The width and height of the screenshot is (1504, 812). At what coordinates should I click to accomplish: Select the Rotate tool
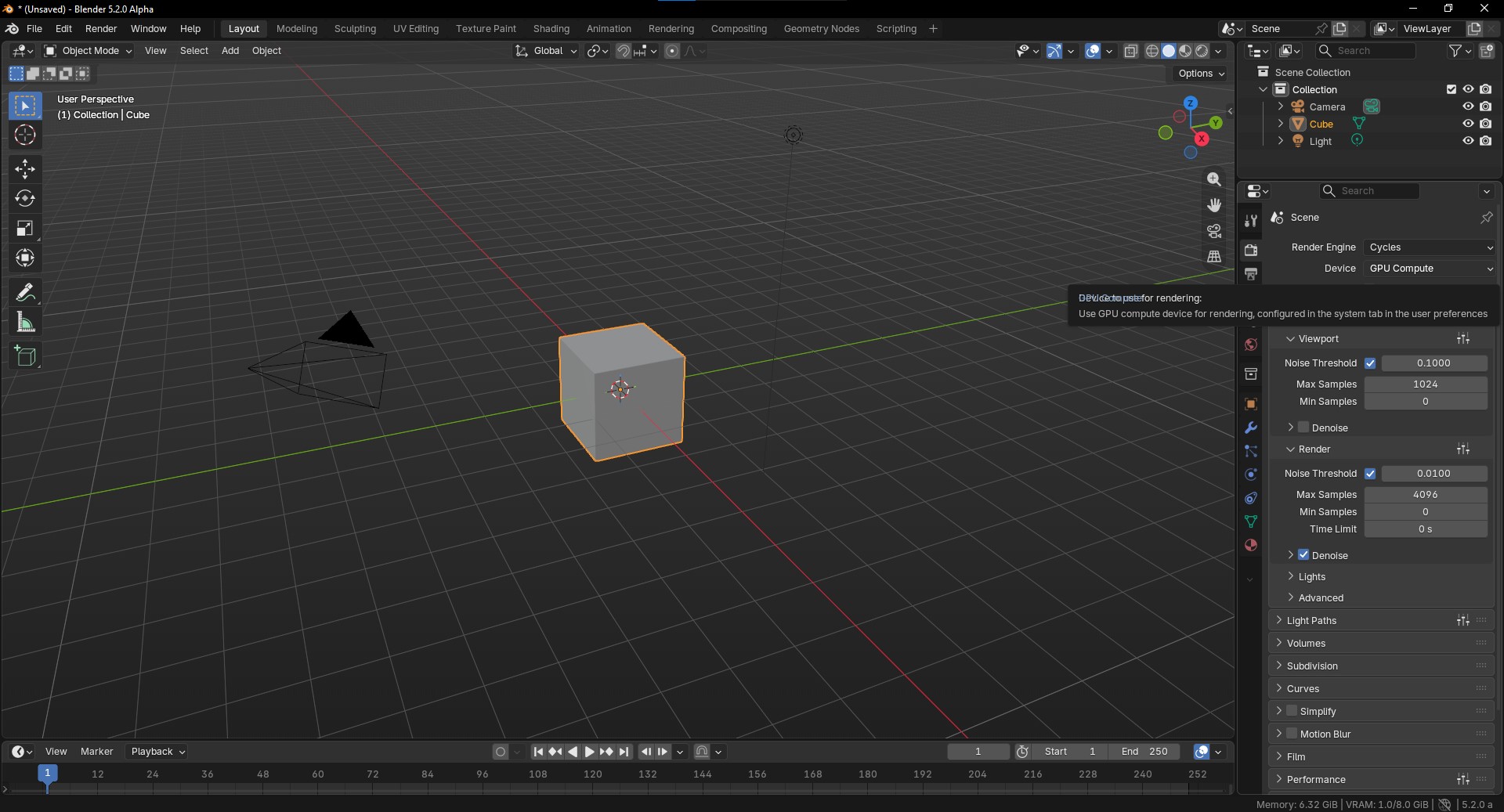coord(25,199)
